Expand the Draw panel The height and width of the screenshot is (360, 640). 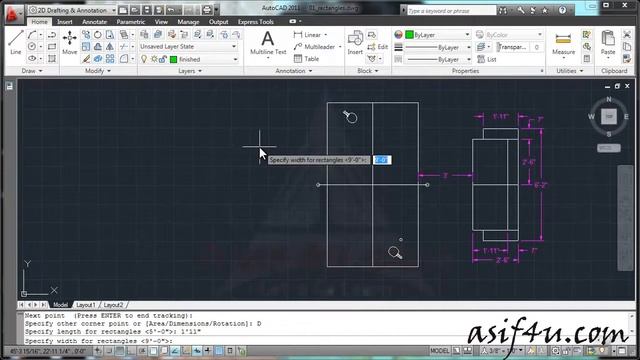32,71
